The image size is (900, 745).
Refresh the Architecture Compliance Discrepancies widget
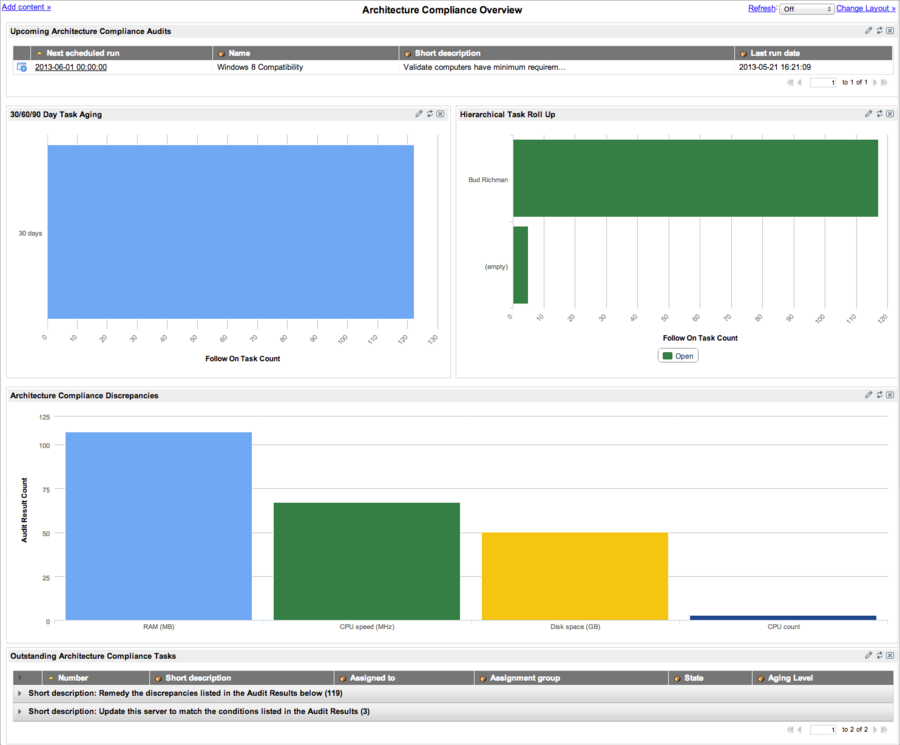pyautogui.click(x=879, y=395)
